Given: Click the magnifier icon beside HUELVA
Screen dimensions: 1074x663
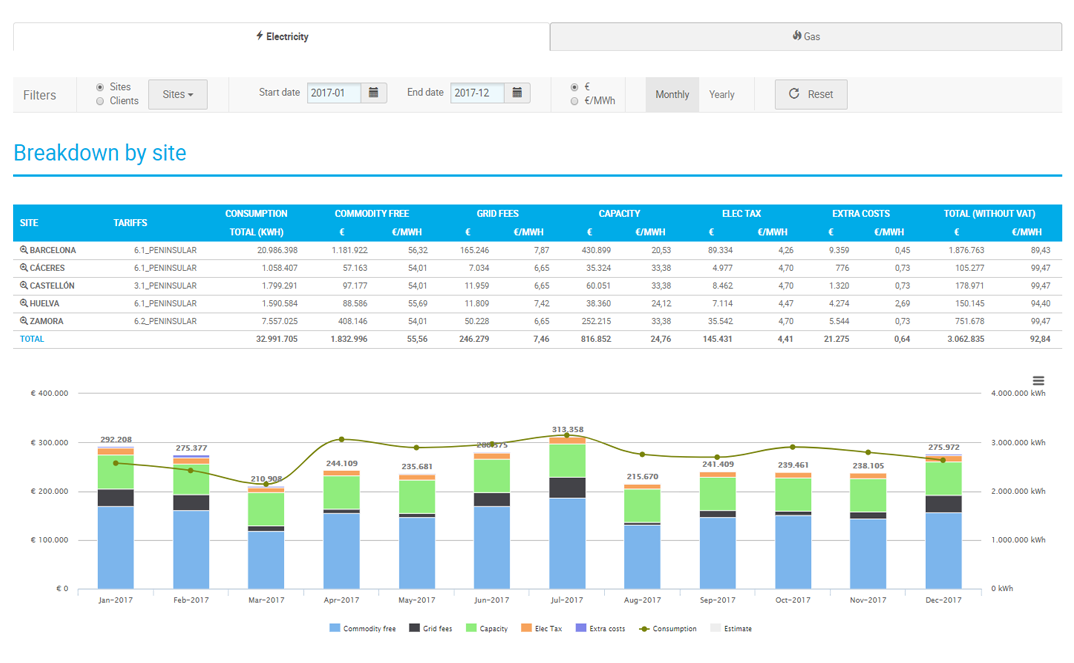Looking at the screenshot, I should [x=24, y=304].
